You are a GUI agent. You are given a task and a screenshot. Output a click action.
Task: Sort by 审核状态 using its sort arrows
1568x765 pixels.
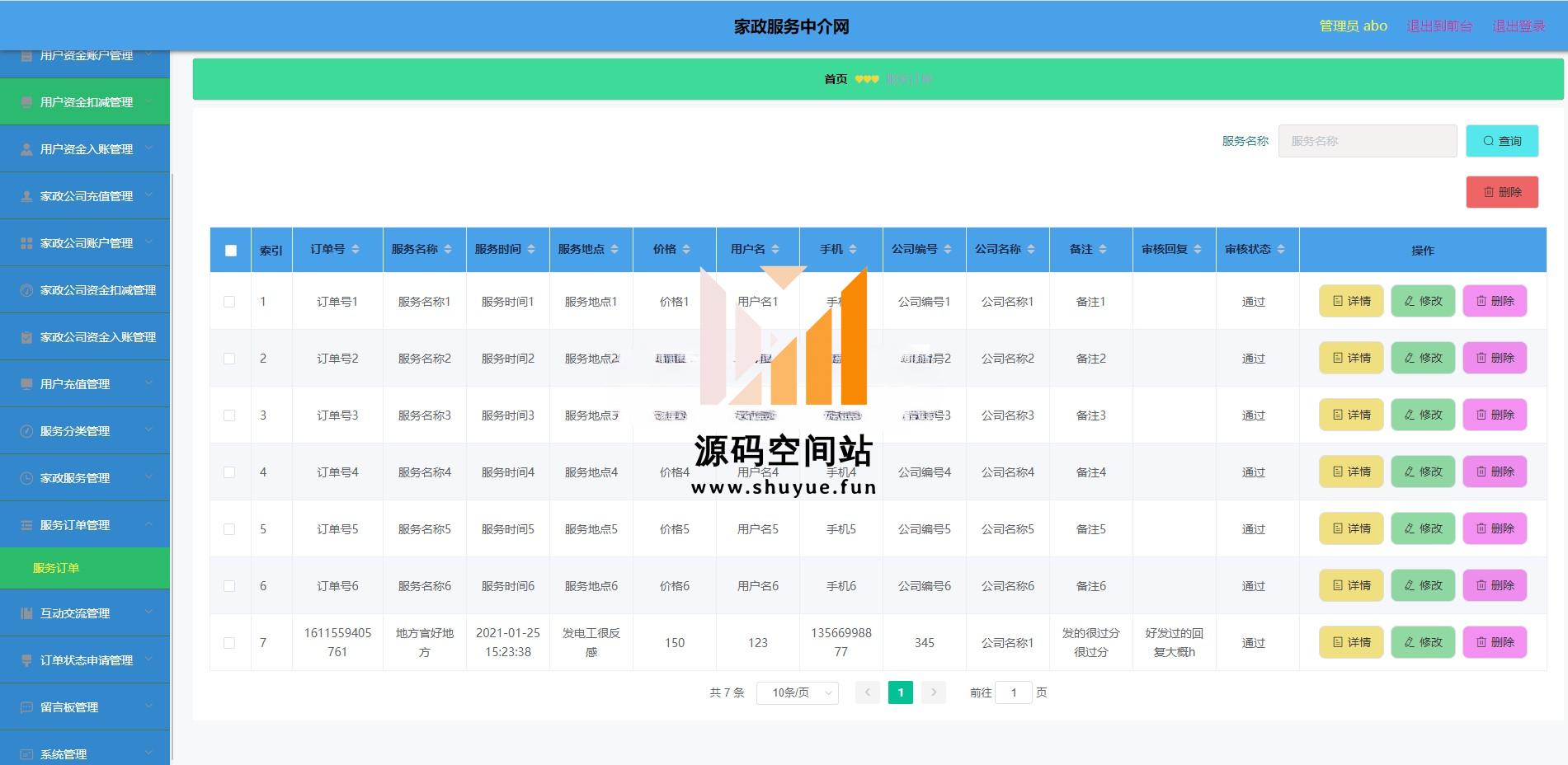coord(1281,249)
